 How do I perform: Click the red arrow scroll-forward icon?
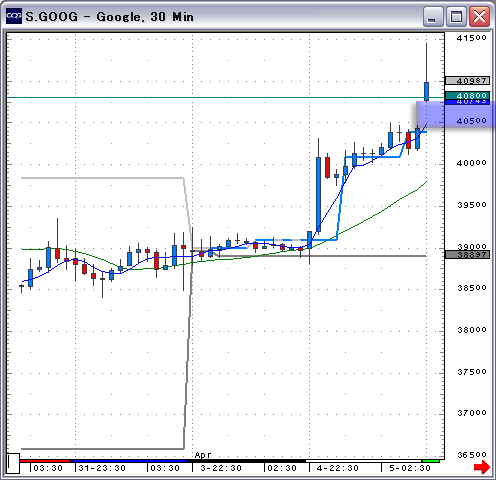(482, 466)
